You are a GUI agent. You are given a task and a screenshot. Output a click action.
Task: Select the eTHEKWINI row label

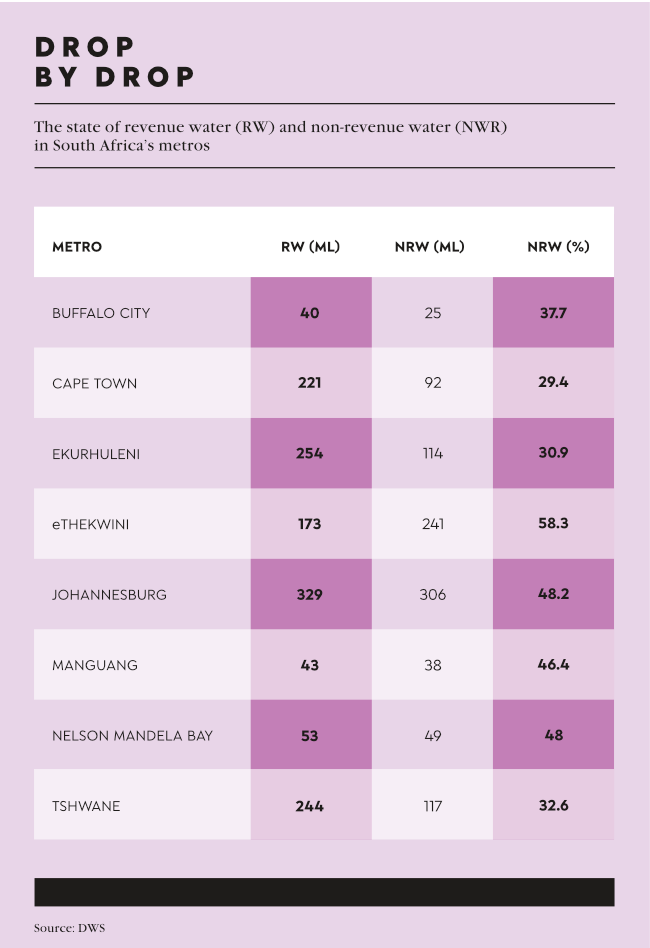tap(90, 524)
